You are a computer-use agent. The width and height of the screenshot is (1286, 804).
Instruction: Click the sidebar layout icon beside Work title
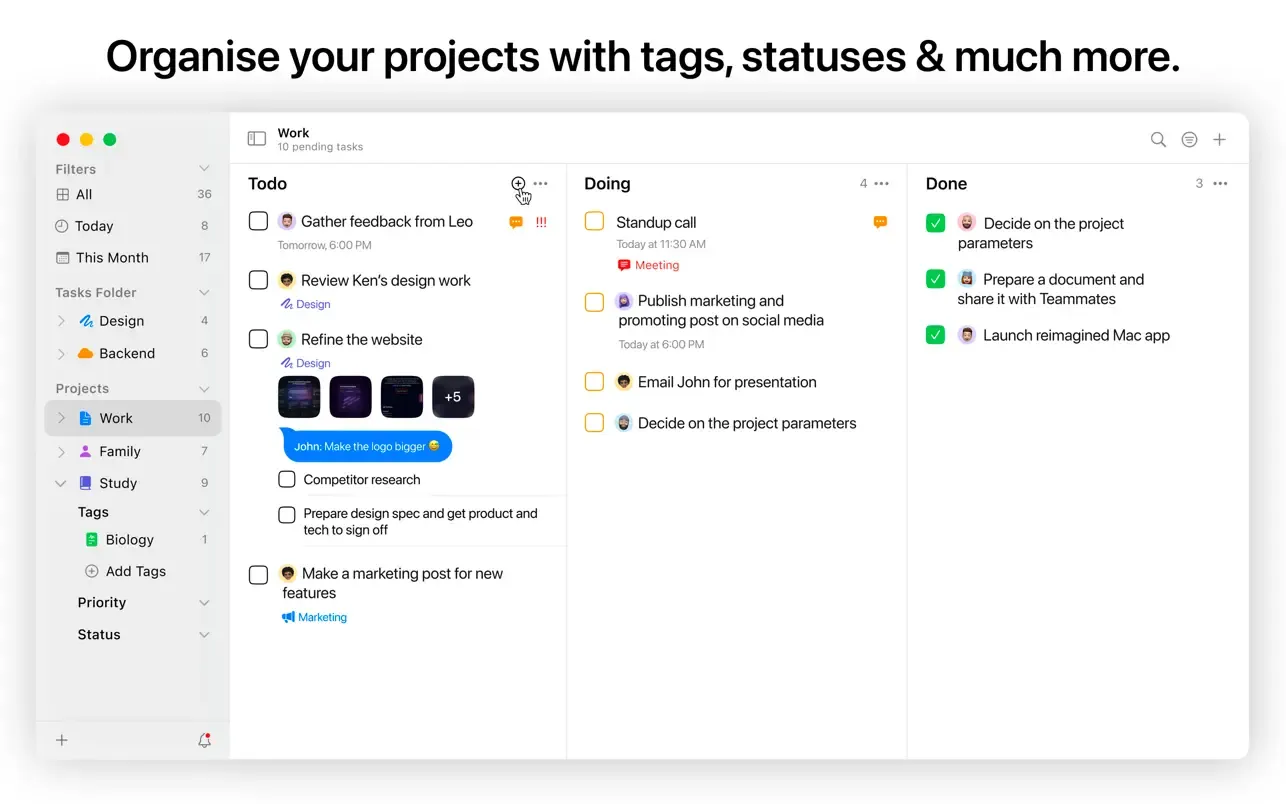point(255,139)
